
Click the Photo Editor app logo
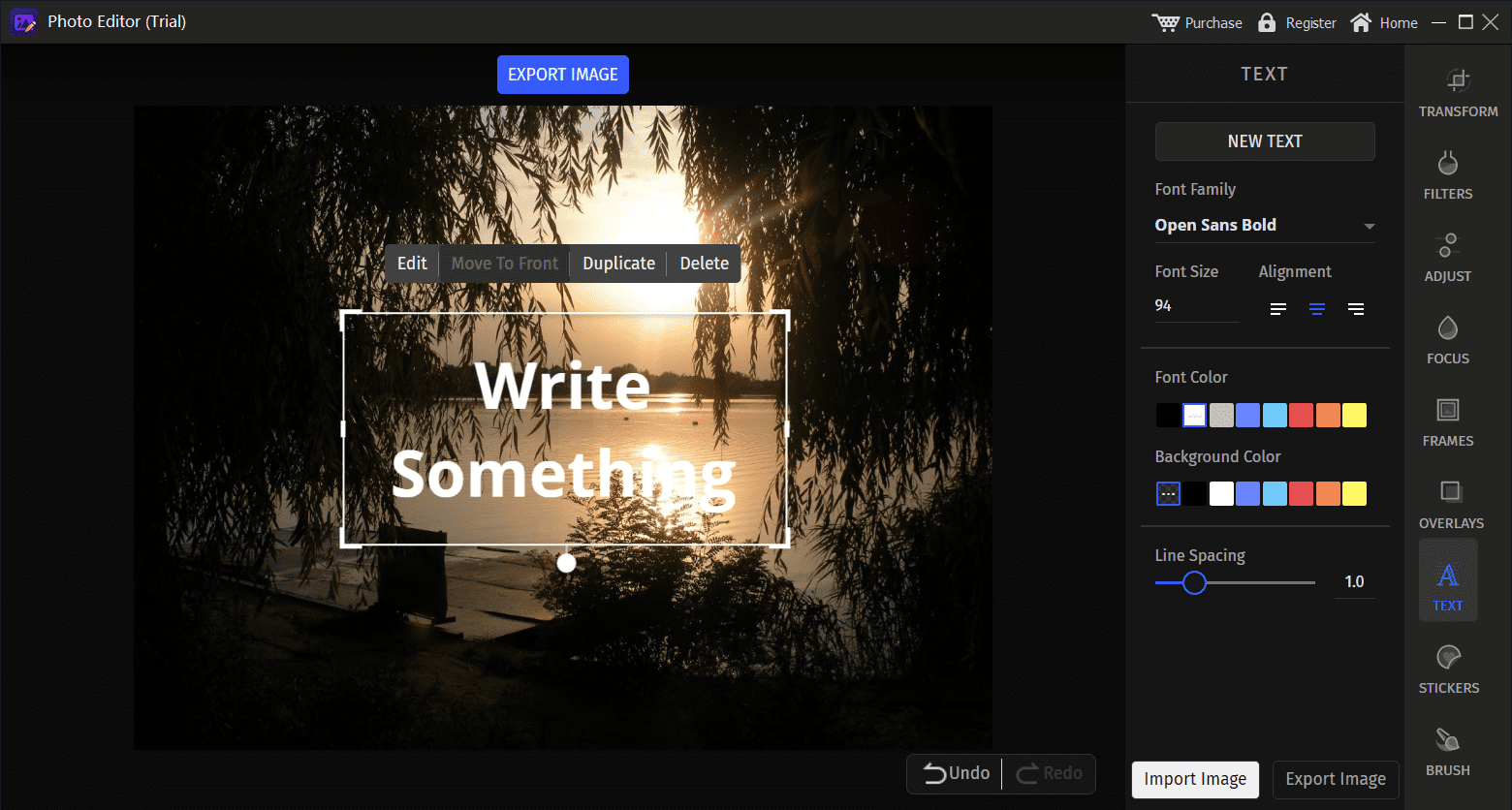pos(23,21)
